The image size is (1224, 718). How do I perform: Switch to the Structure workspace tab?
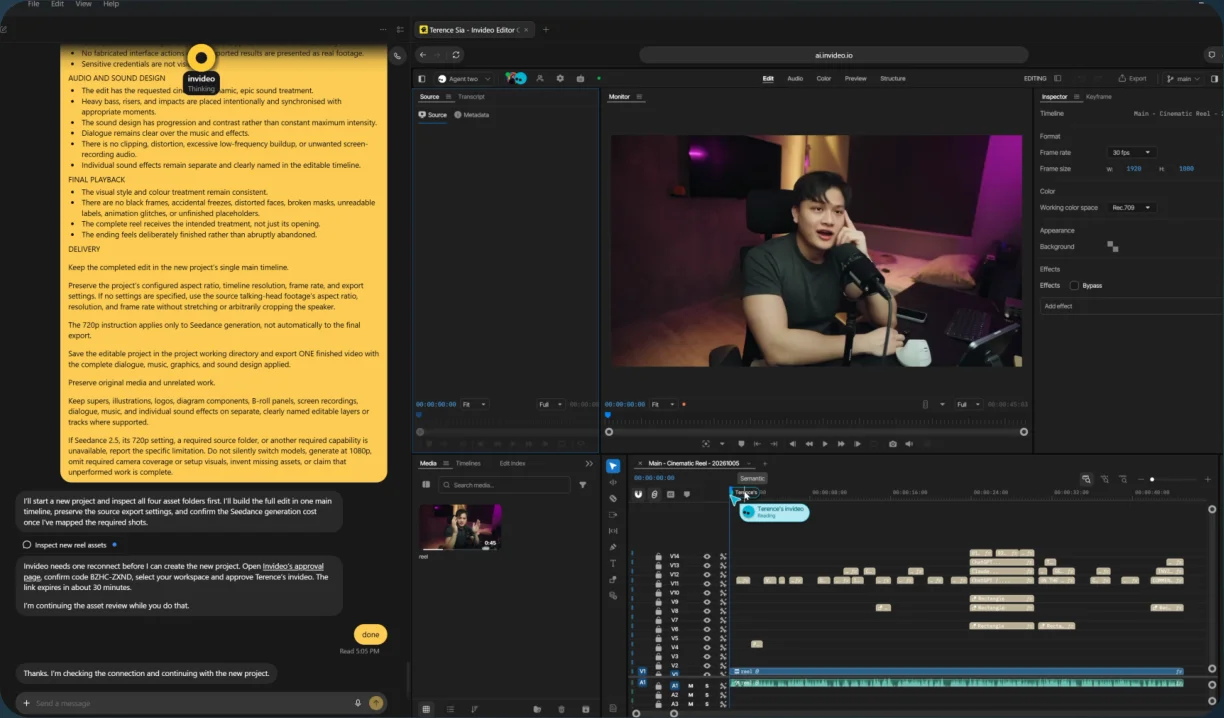coord(893,78)
